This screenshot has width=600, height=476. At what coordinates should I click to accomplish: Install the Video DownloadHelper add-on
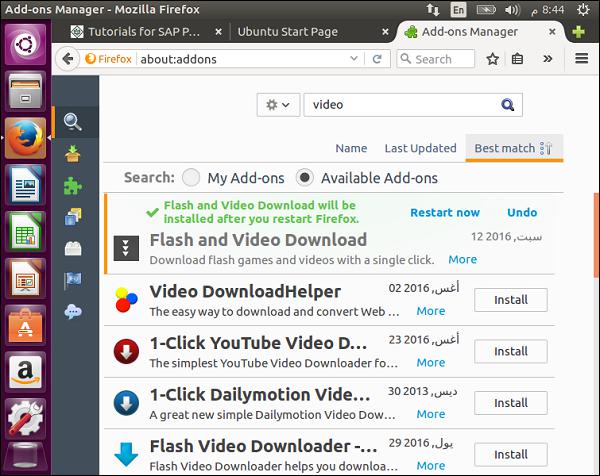click(x=510, y=300)
